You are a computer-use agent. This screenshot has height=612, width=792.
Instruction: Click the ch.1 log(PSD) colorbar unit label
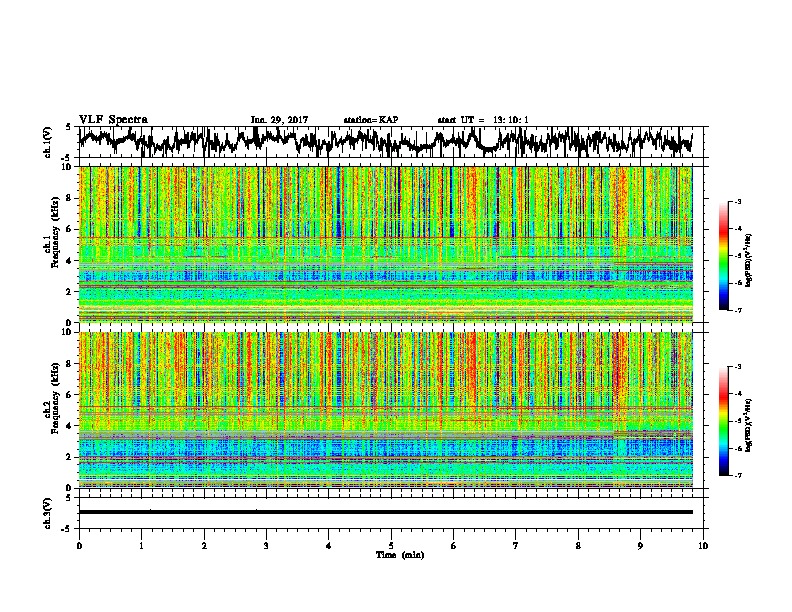pos(749,261)
